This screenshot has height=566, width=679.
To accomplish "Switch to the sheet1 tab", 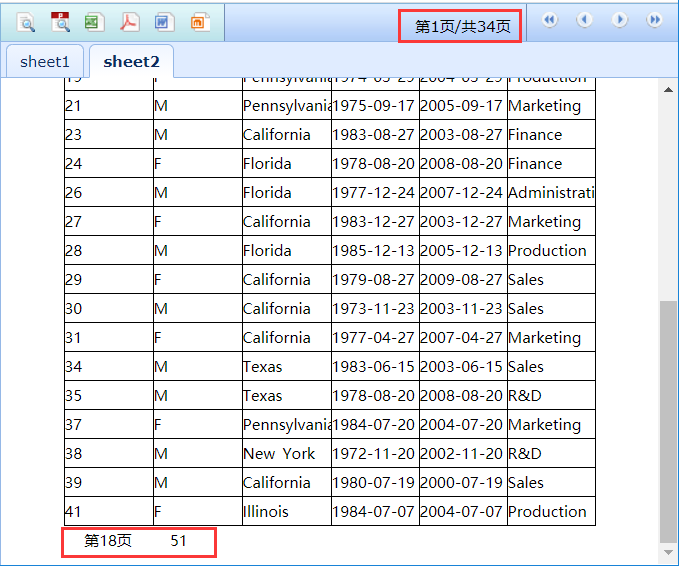I will [45, 61].
